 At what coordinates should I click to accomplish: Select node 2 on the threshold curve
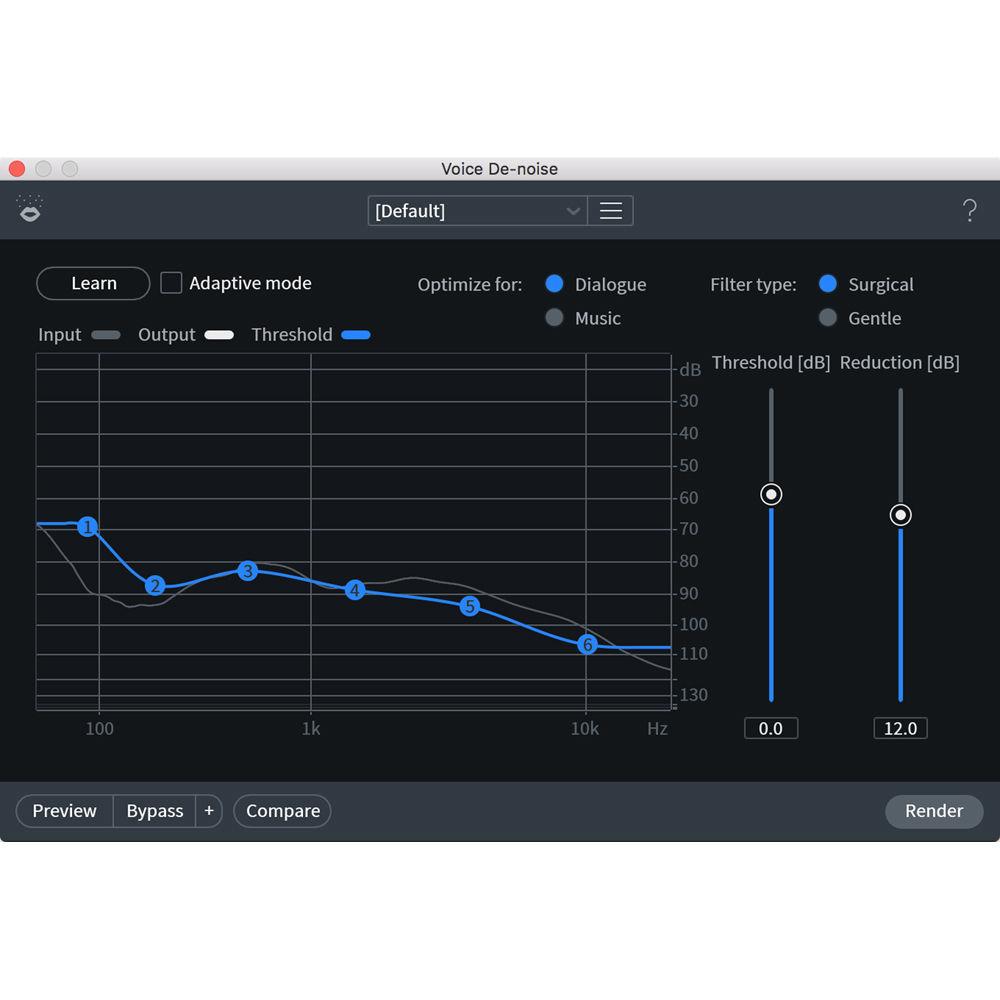pyautogui.click(x=155, y=585)
